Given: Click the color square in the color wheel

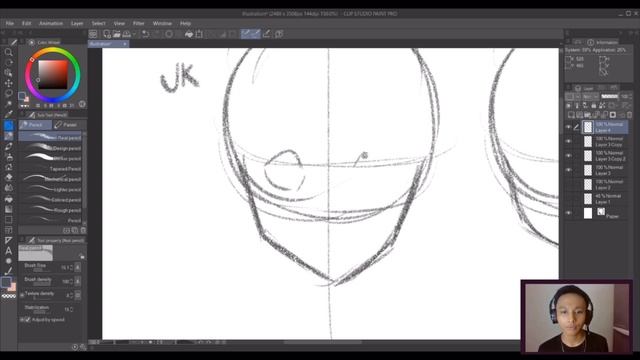Looking at the screenshot, I should pos(53,75).
